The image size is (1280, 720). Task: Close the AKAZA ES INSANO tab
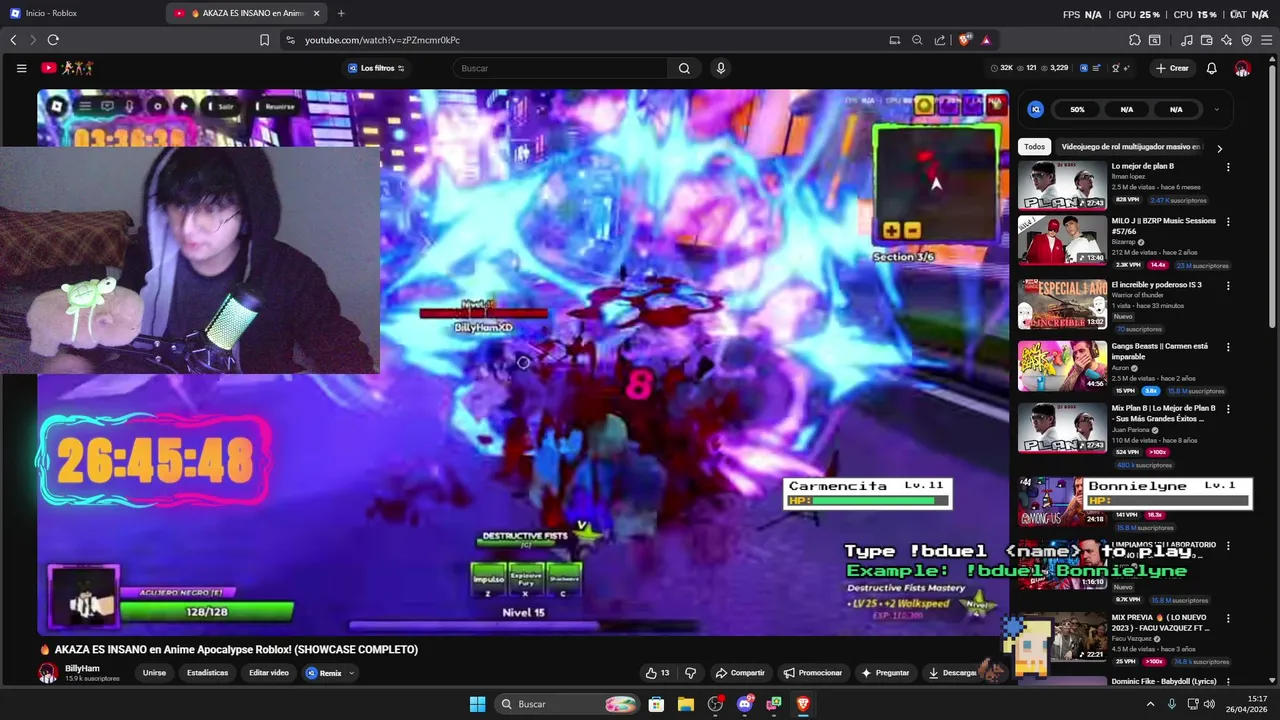[x=317, y=13]
